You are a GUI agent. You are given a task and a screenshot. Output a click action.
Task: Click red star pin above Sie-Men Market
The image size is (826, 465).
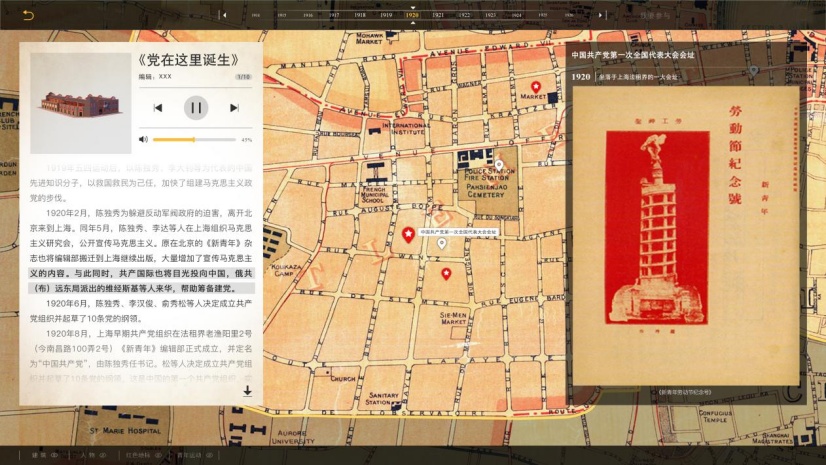pyautogui.click(x=446, y=274)
